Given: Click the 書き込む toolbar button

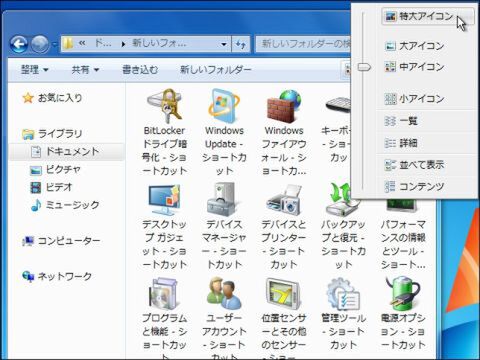Looking at the screenshot, I should (x=140, y=70).
